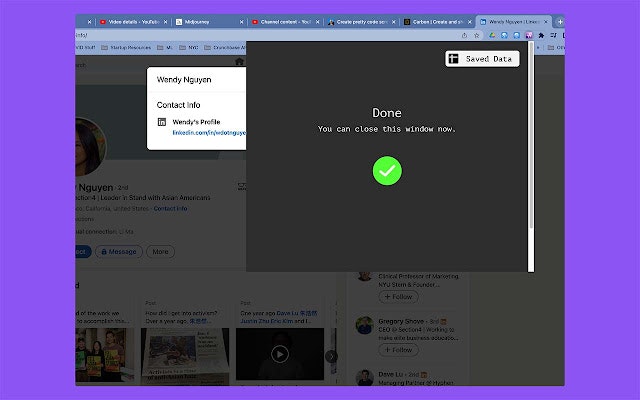Click the Connect button
The height and width of the screenshot is (400, 640).
[x=83, y=251]
